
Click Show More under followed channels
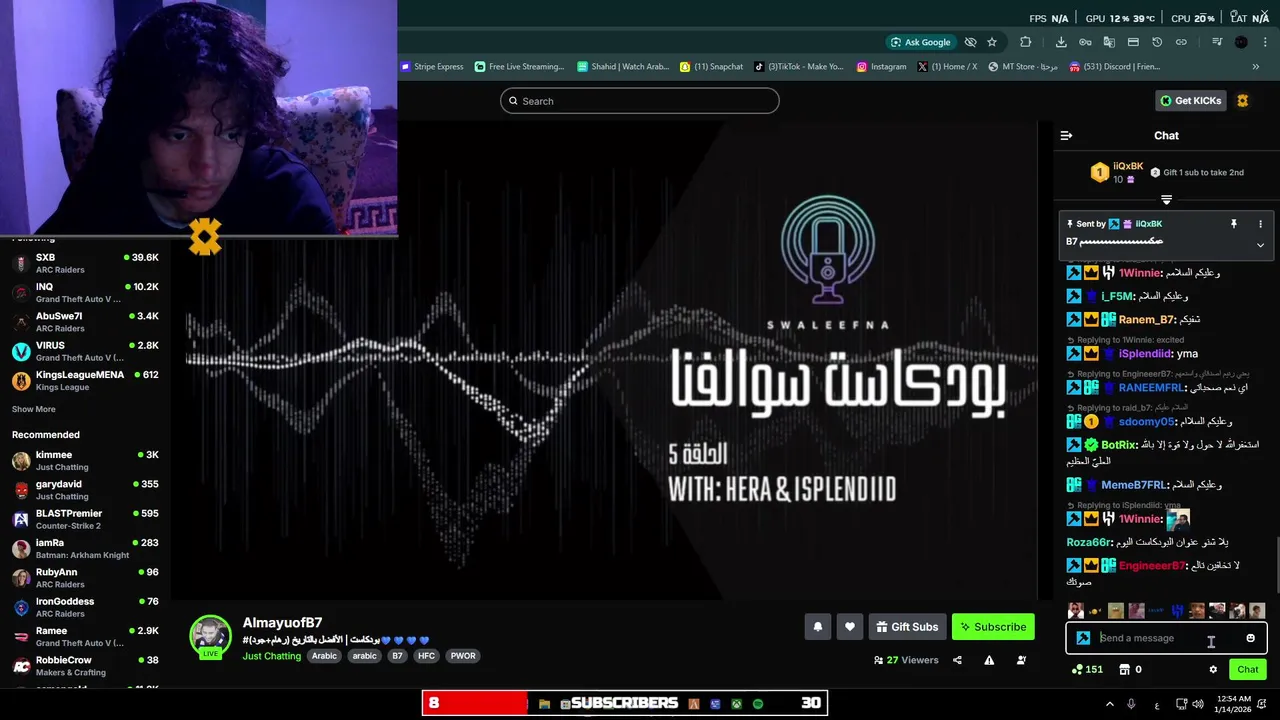pyautogui.click(x=33, y=409)
